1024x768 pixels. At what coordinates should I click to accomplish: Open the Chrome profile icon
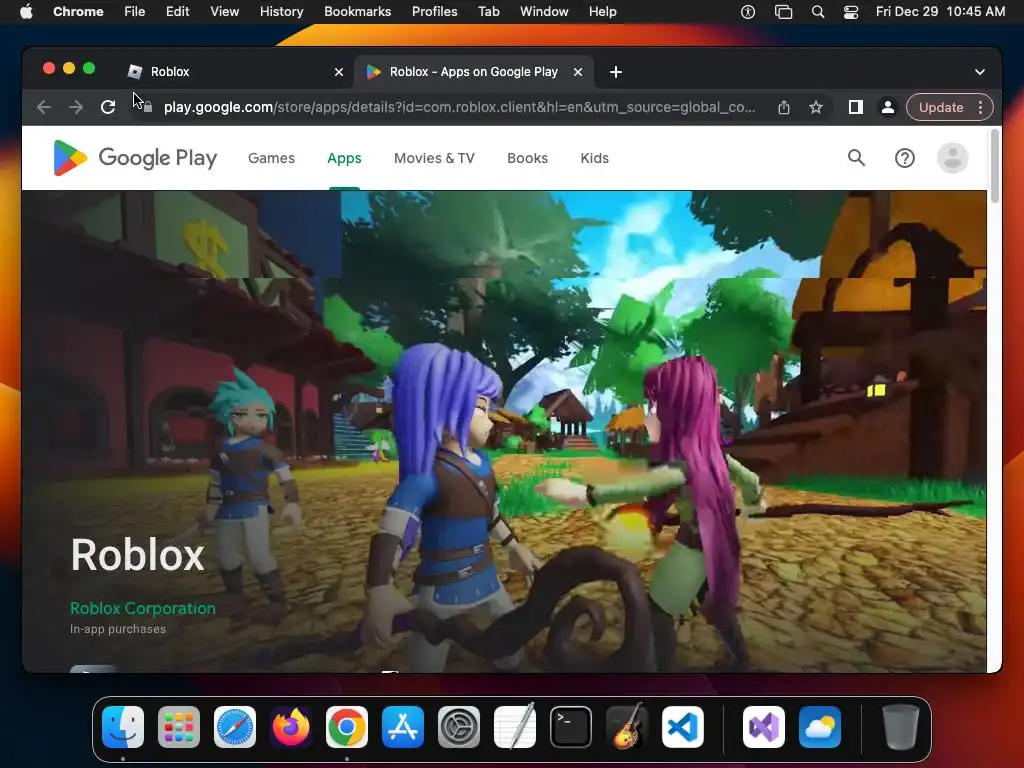coord(888,107)
